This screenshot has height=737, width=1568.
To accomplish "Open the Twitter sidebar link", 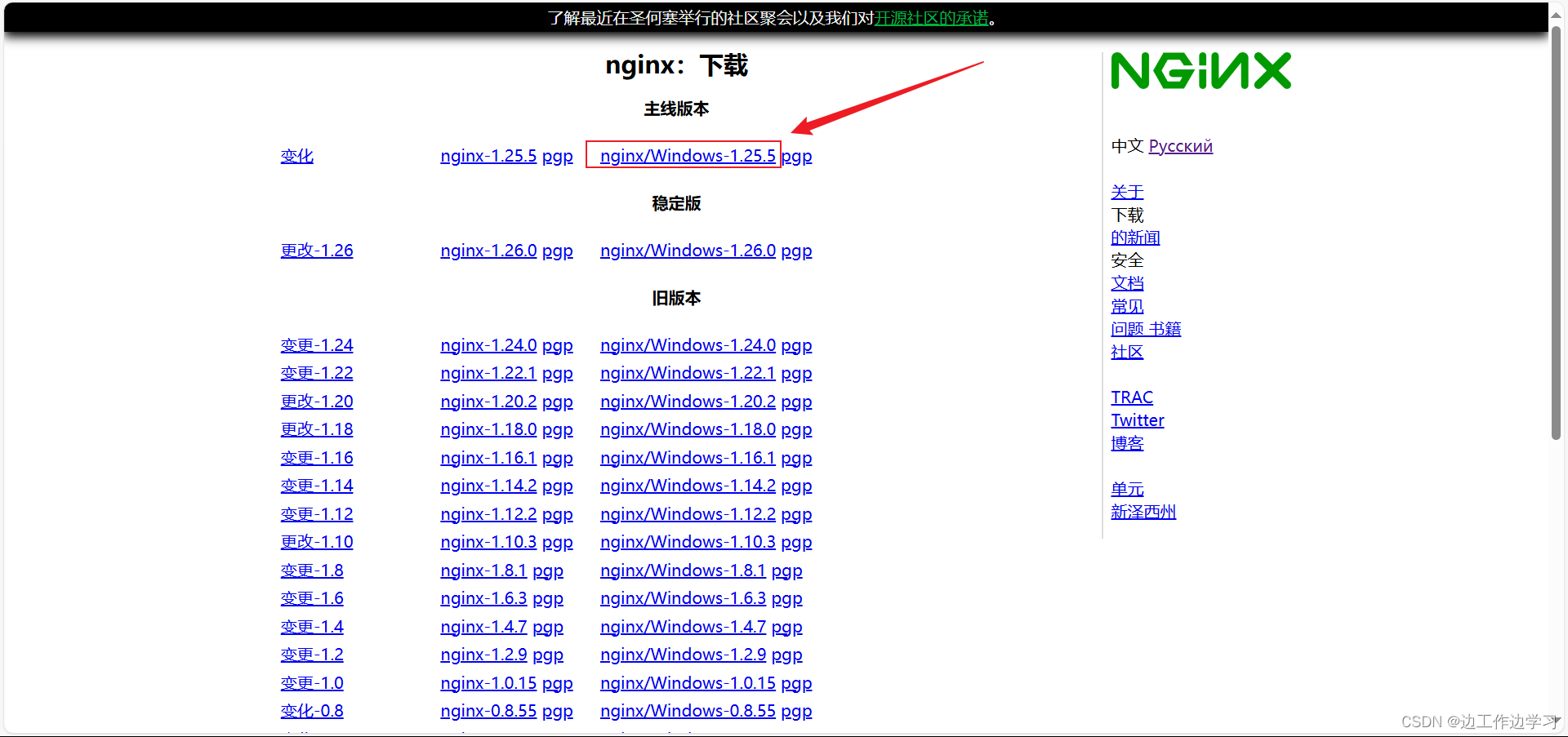I will (1138, 420).
